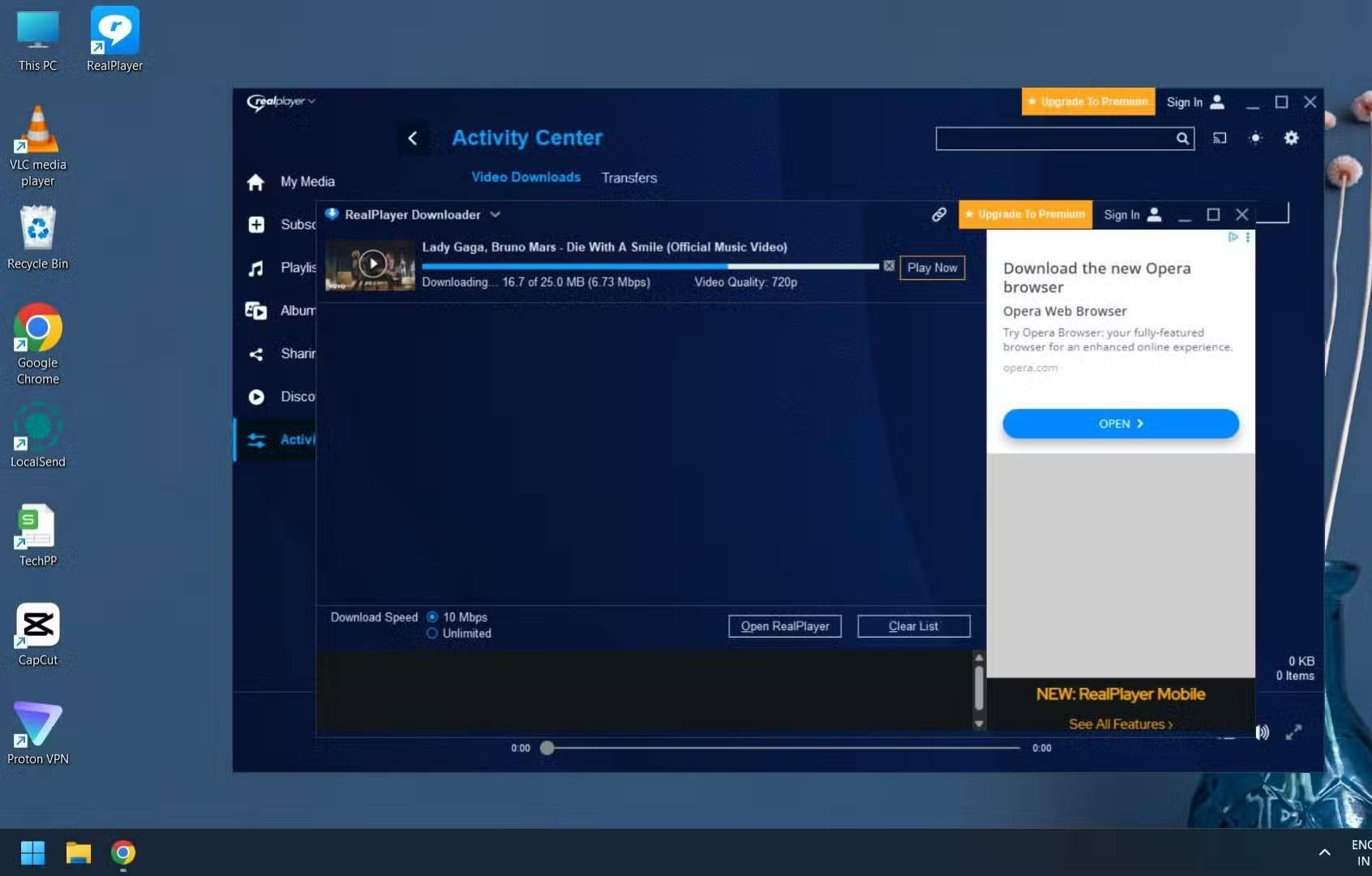The height and width of the screenshot is (876, 1372).
Task: Click the OPEN button on Opera ad
Action: coord(1121,423)
